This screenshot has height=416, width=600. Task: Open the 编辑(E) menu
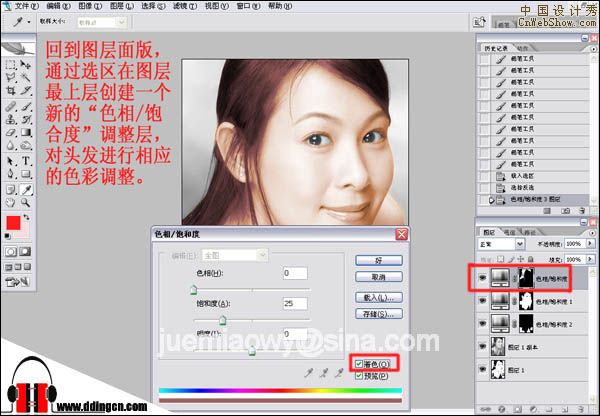pyautogui.click(x=58, y=6)
